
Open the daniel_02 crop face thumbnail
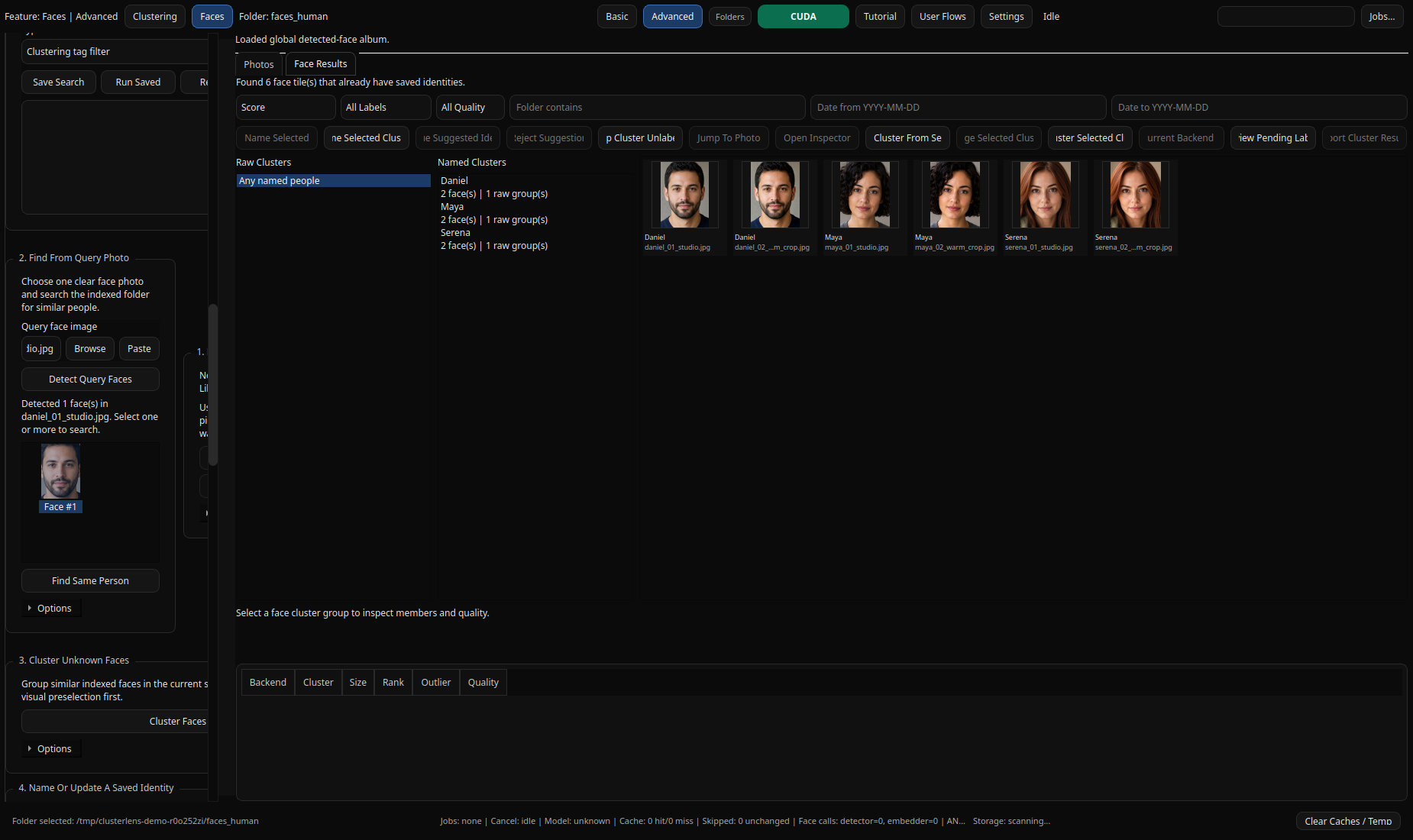tap(774, 195)
